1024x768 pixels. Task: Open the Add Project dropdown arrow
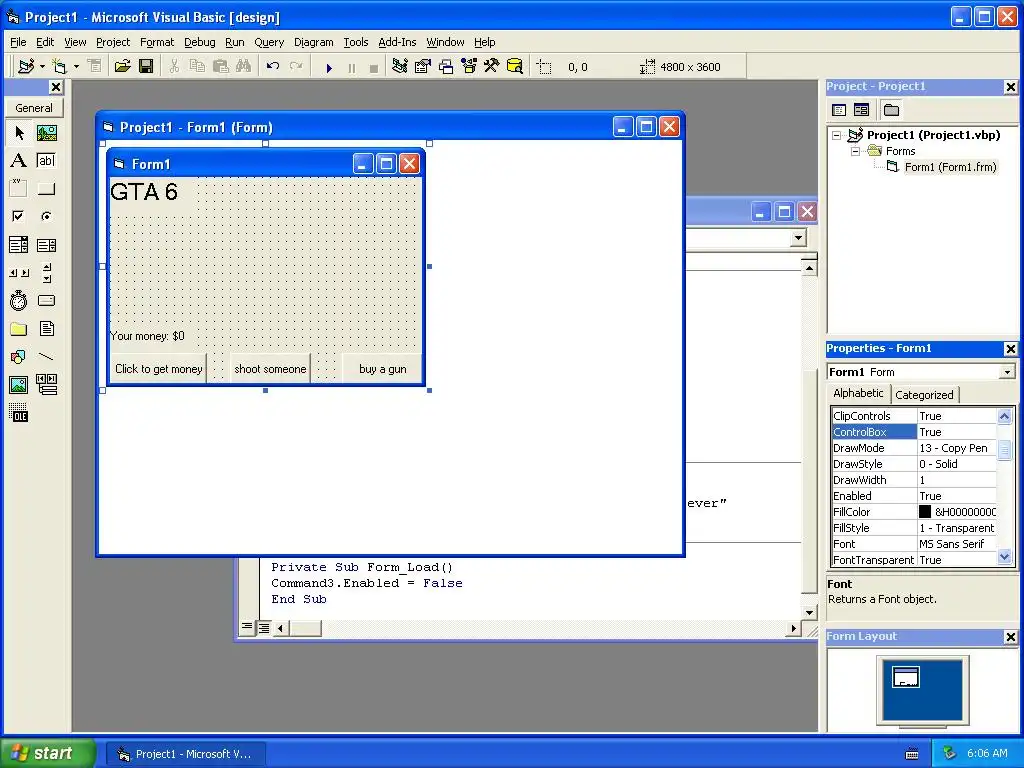click(42, 67)
